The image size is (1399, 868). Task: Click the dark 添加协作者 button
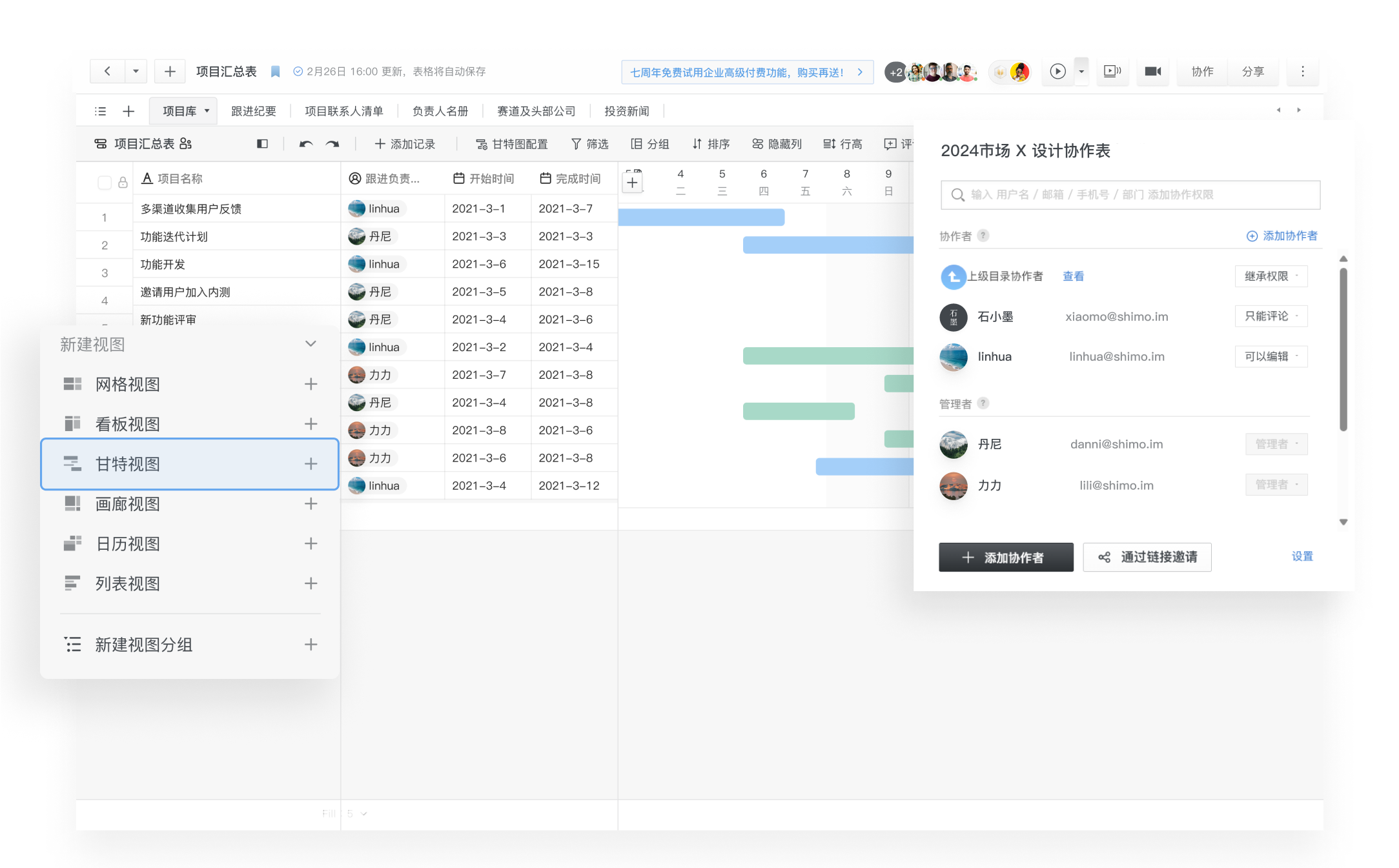(x=1006, y=557)
